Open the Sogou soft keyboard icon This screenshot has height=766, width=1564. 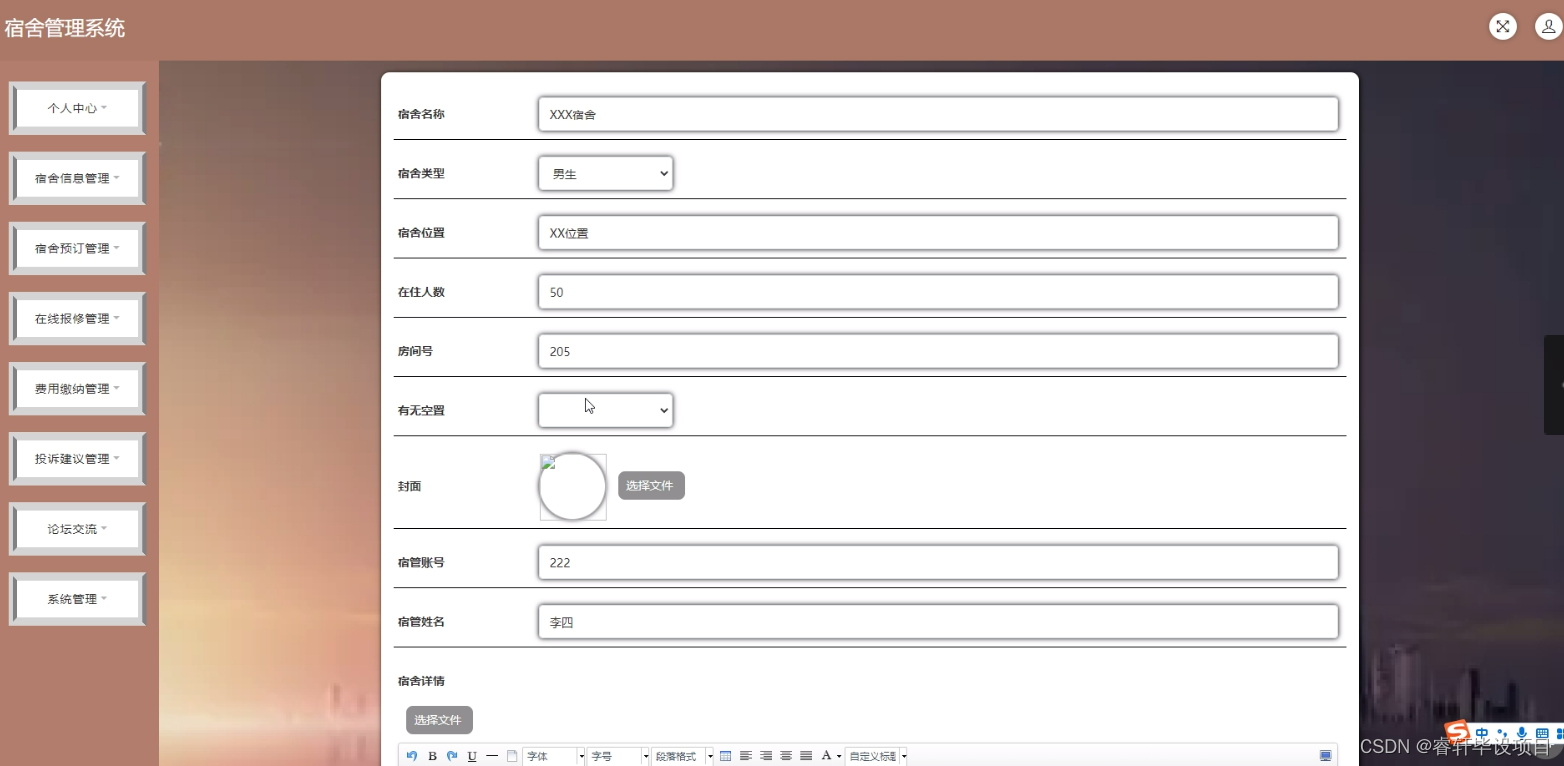click(1542, 733)
